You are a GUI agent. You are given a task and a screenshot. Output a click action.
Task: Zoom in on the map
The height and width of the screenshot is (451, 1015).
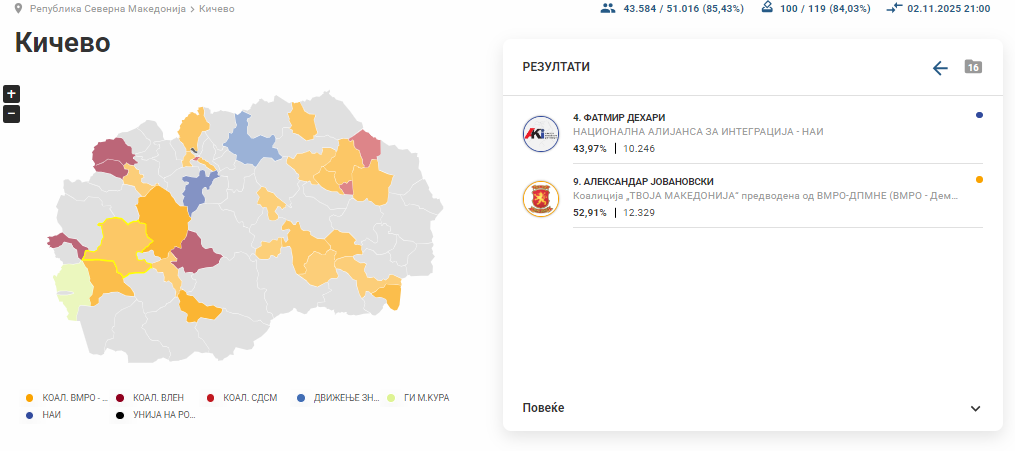point(11,94)
